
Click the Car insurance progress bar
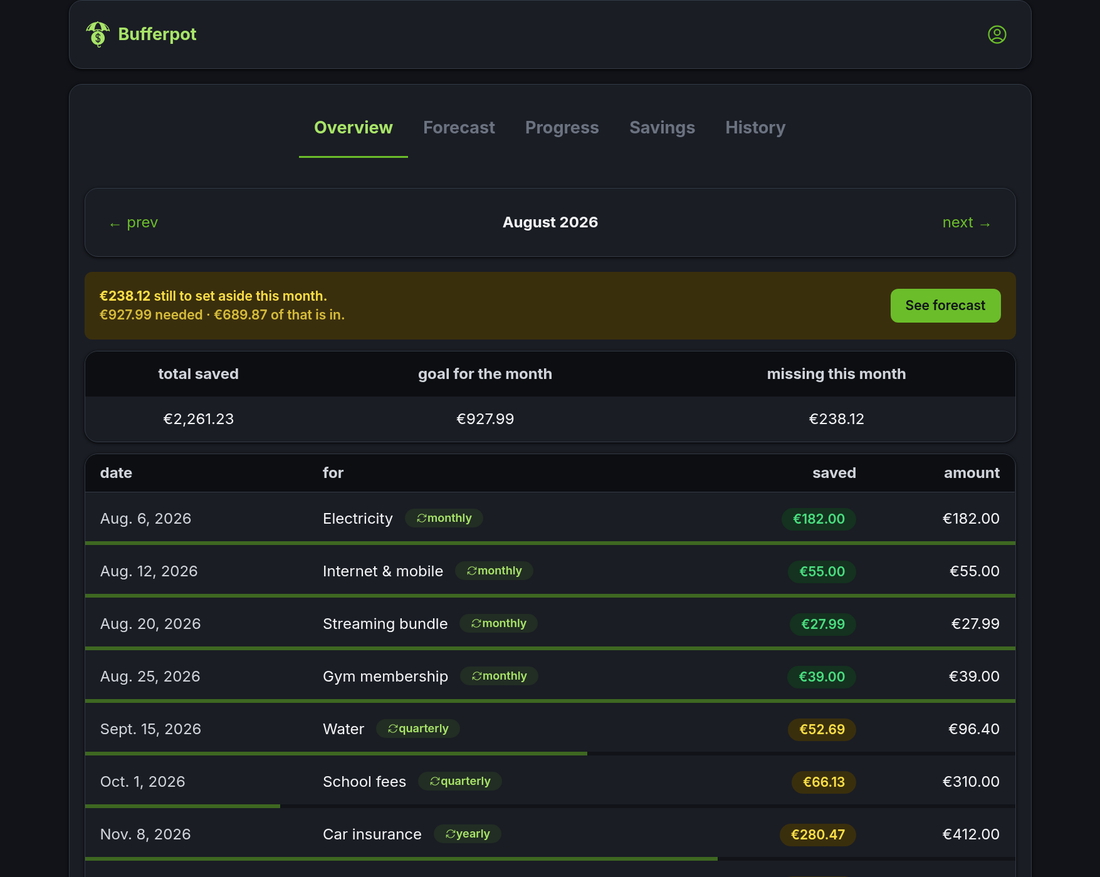click(550, 859)
